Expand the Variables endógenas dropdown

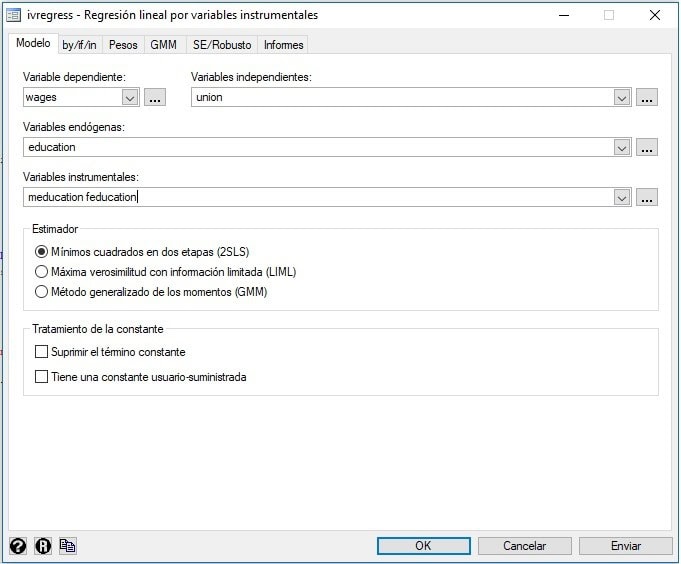click(x=622, y=147)
